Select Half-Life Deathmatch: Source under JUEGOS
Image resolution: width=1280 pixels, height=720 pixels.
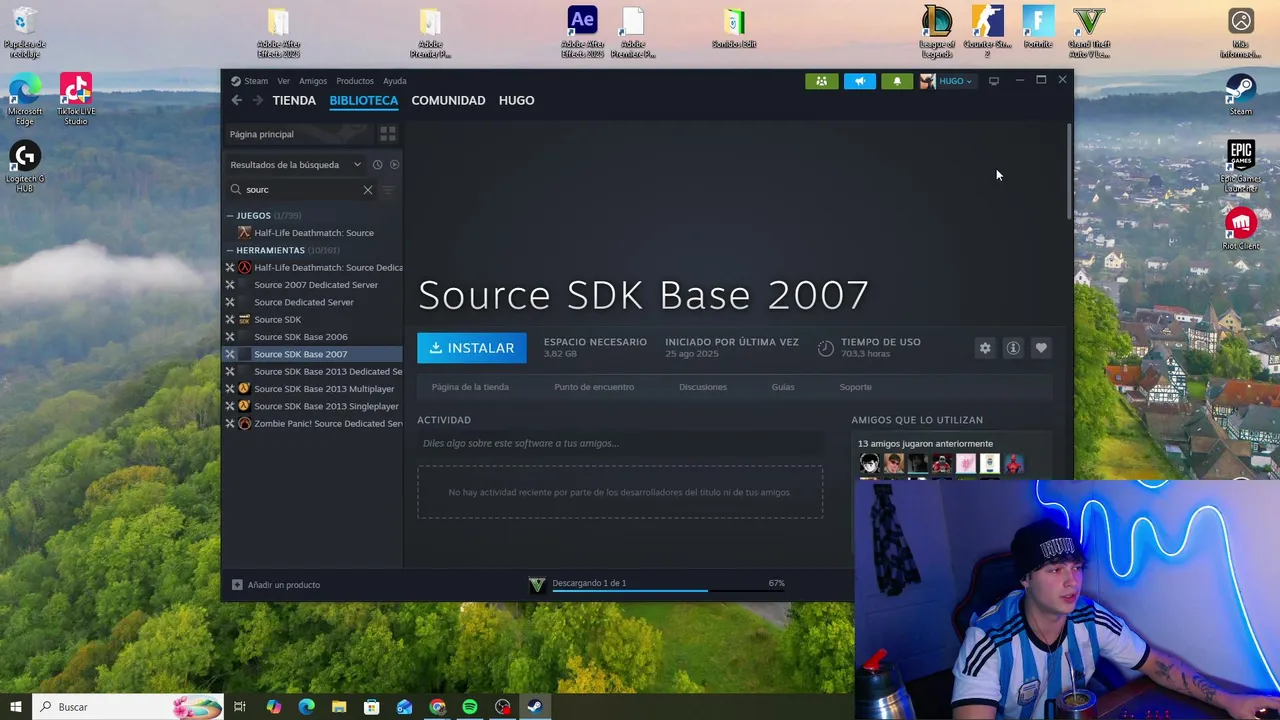(314, 233)
